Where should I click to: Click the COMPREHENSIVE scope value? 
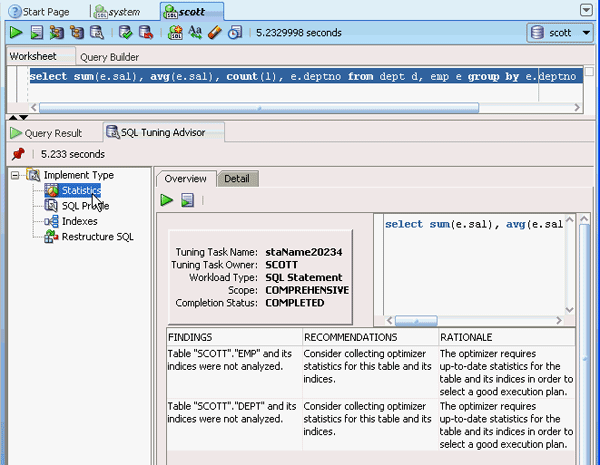pos(307,290)
